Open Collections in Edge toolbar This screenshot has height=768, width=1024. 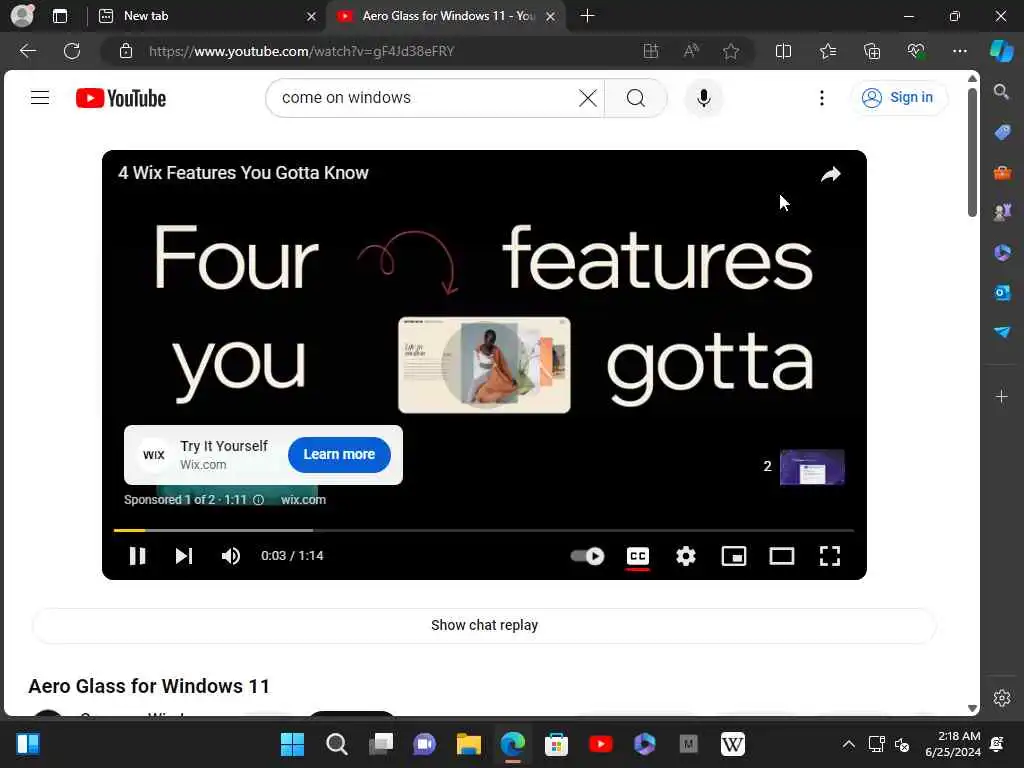point(872,51)
